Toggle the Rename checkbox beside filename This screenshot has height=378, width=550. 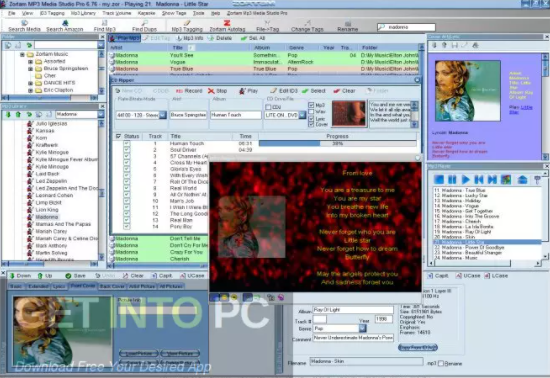(x=441, y=363)
